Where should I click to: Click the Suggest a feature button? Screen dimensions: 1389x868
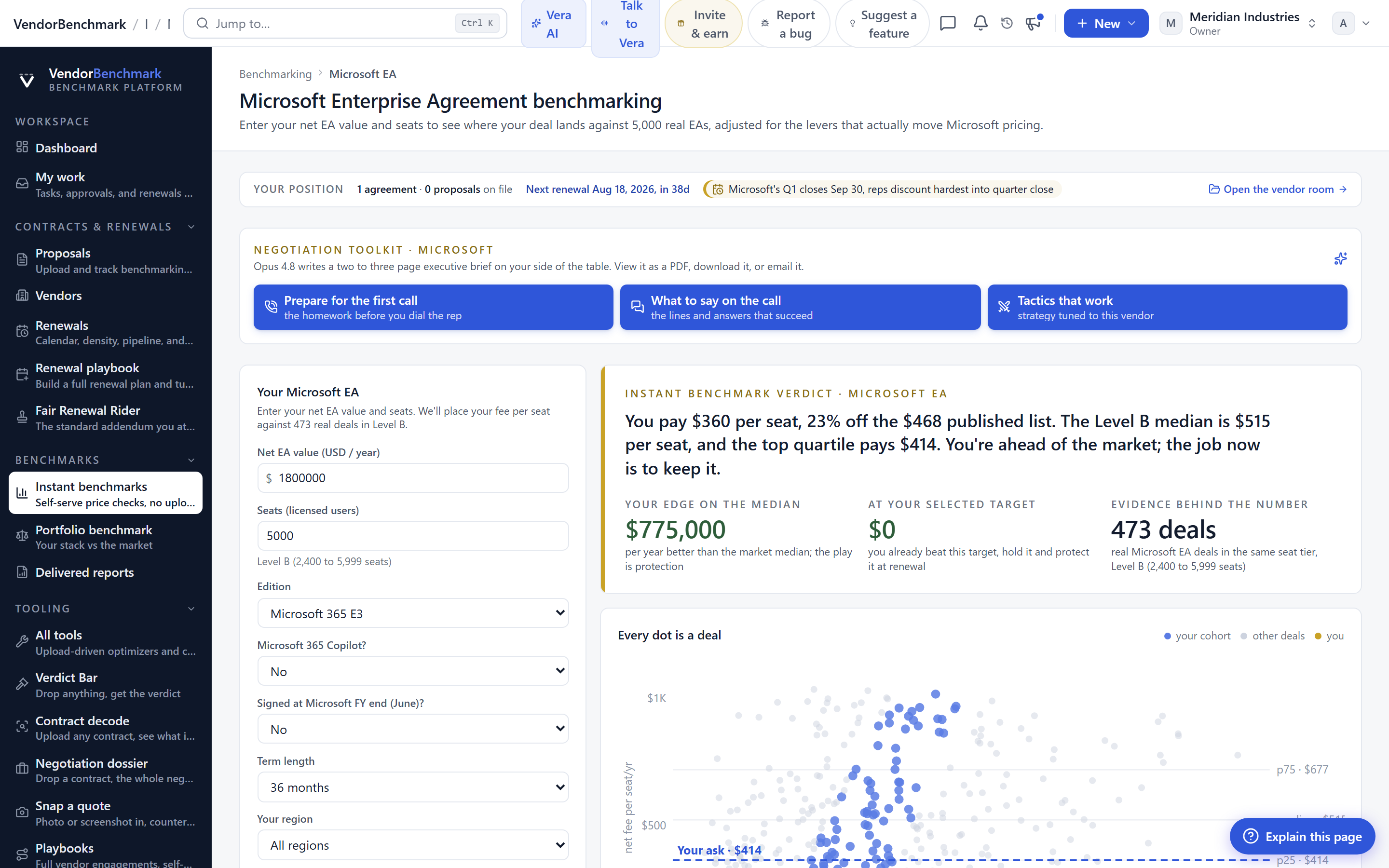click(x=882, y=24)
